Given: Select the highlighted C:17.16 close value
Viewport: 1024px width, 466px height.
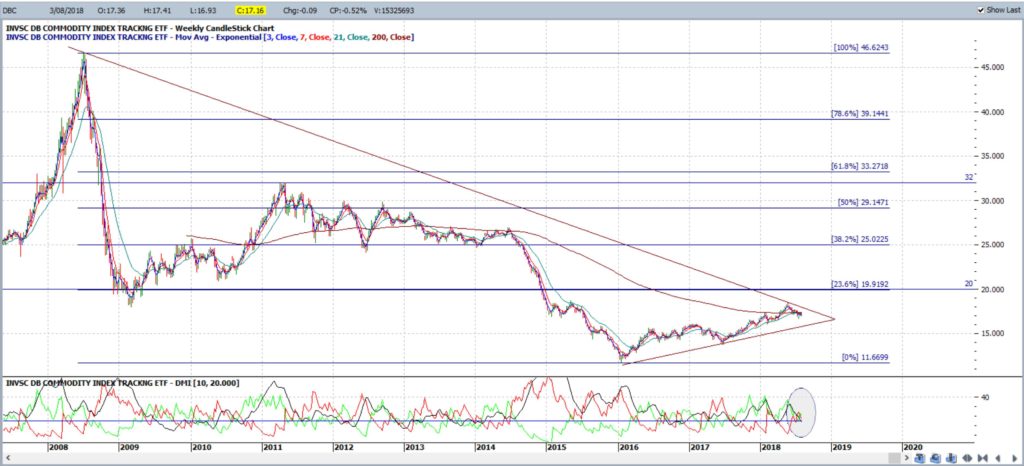Looking at the screenshot, I should tap(249, 11).
